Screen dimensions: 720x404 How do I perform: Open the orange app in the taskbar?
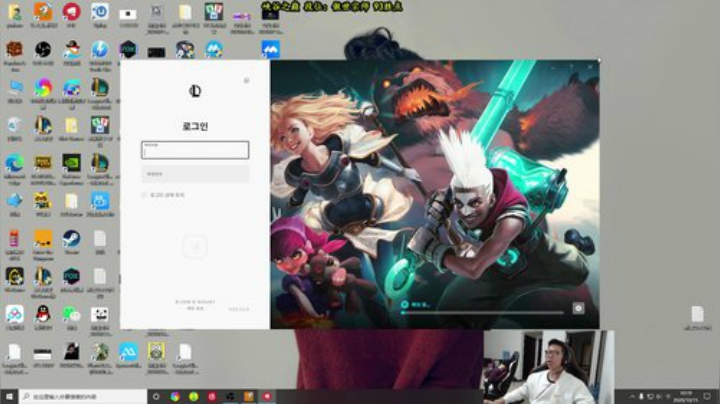pyautogui.click(x=248, y=396)
